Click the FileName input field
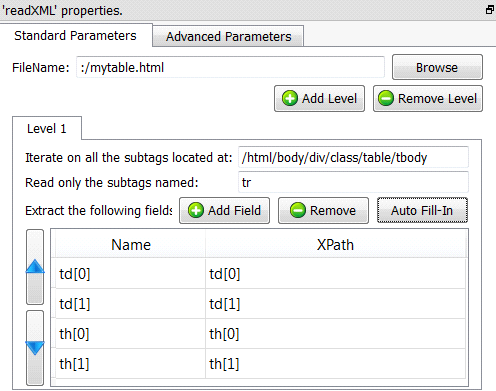 click(230, 67)
